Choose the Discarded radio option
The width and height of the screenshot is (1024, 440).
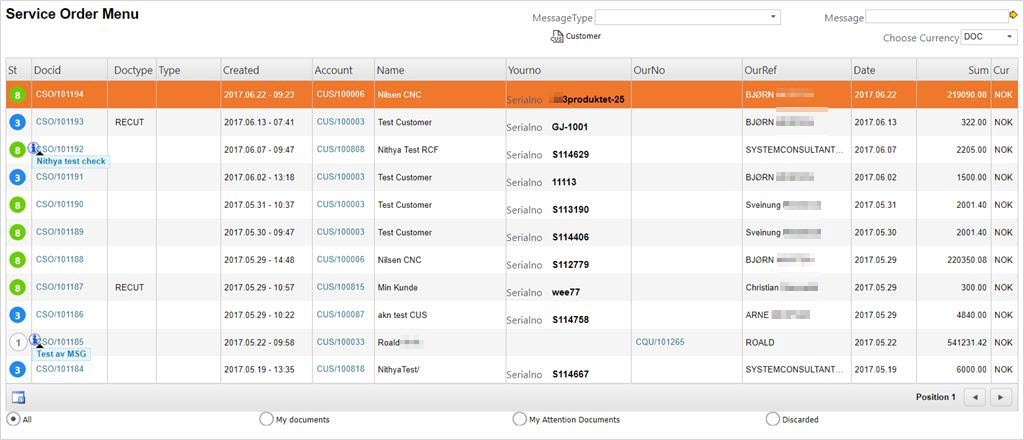point(772,419)
